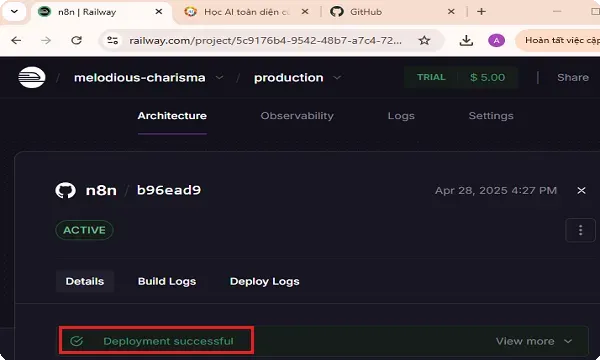Image resolution: width=600 pixels, height=360 pixels.
Task: Select the Details tab
Action: (85, 281)
